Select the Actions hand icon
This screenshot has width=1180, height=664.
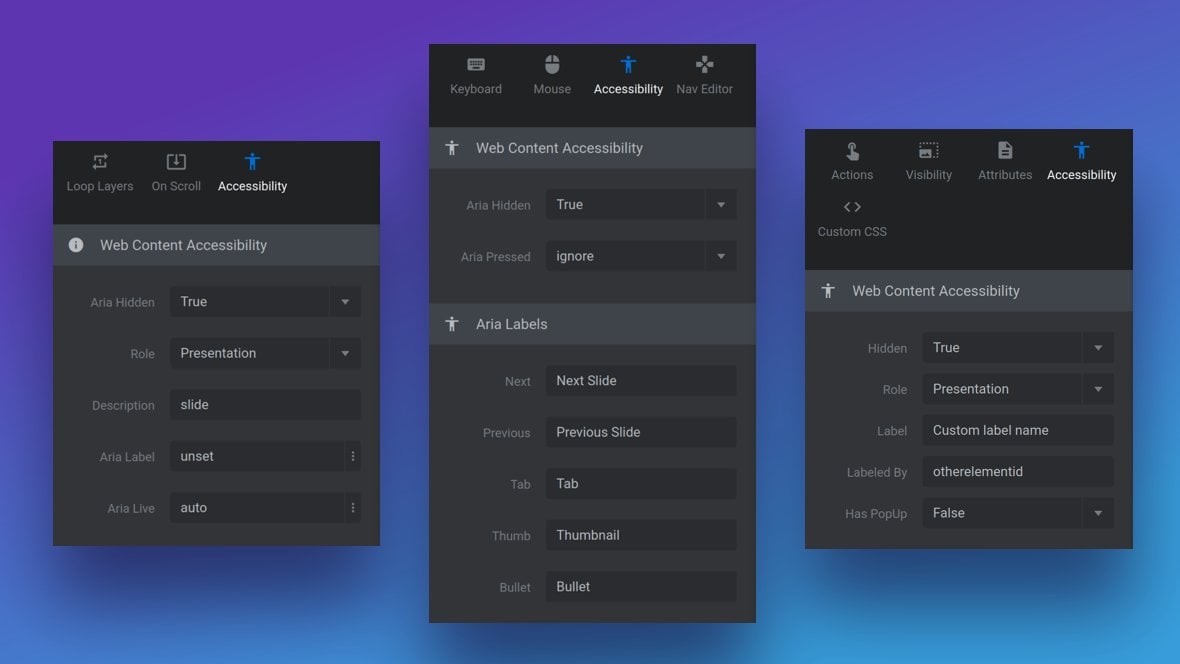tap(852, 151)
